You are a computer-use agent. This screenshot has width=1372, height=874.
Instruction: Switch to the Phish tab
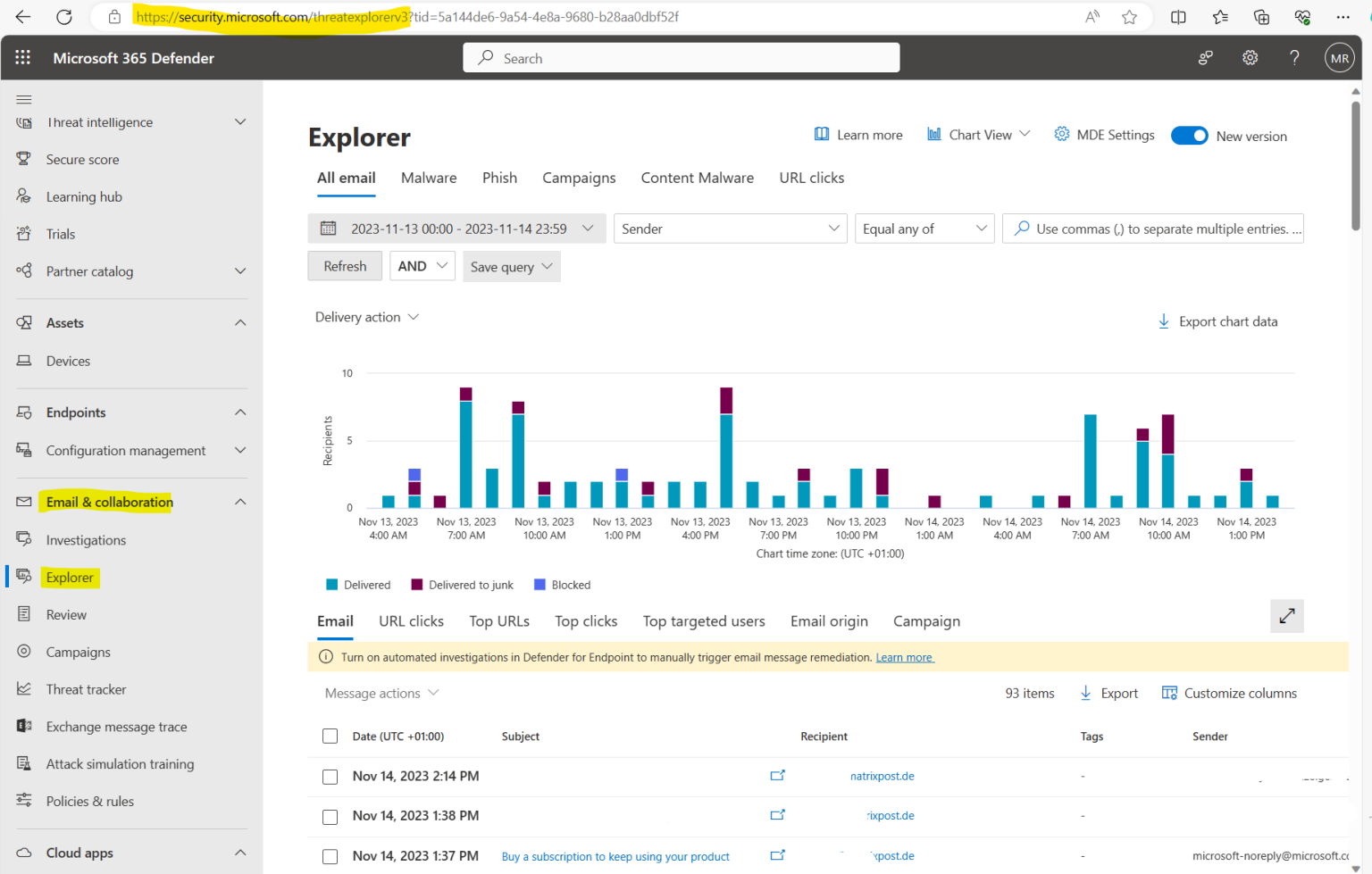tap(499, 178)
